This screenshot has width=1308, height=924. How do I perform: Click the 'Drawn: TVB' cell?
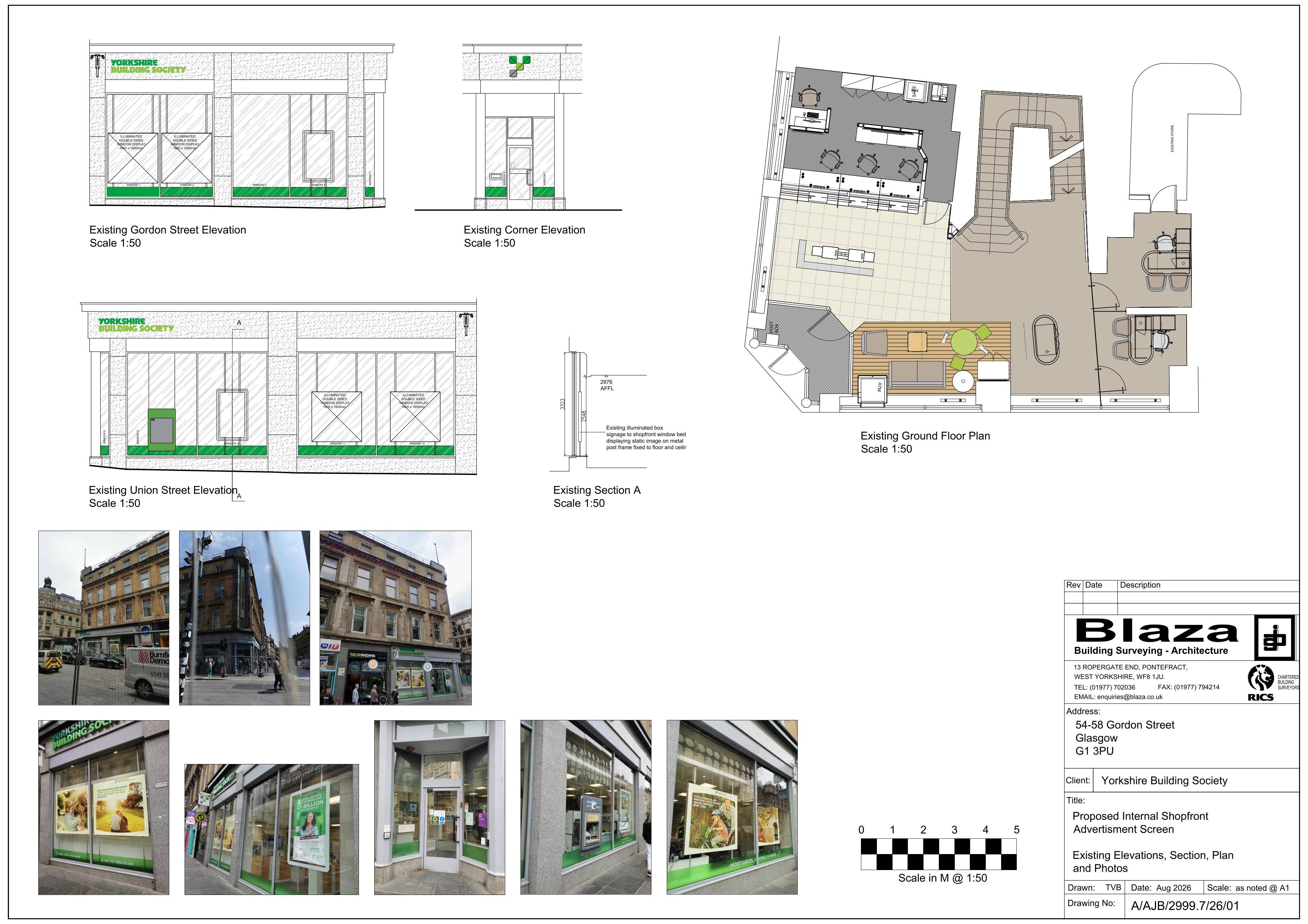pyautogui.click(x=1094, y=888)
